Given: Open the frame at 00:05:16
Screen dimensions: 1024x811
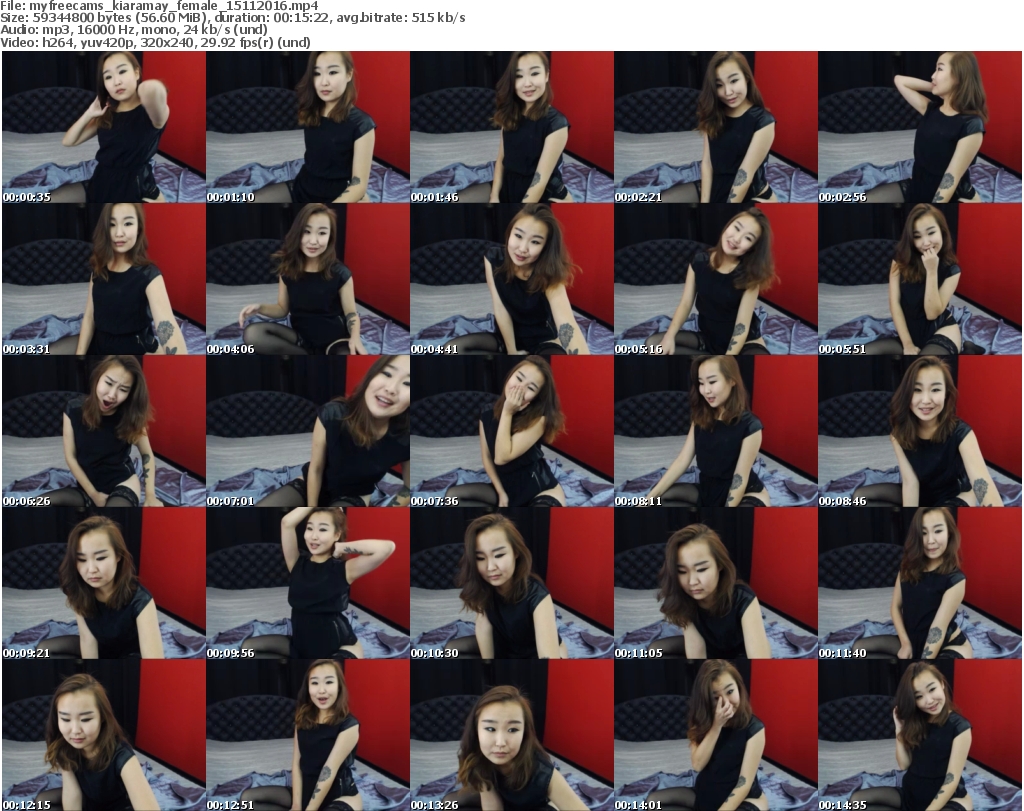Looking at the screenshot, I should point(716,279).
